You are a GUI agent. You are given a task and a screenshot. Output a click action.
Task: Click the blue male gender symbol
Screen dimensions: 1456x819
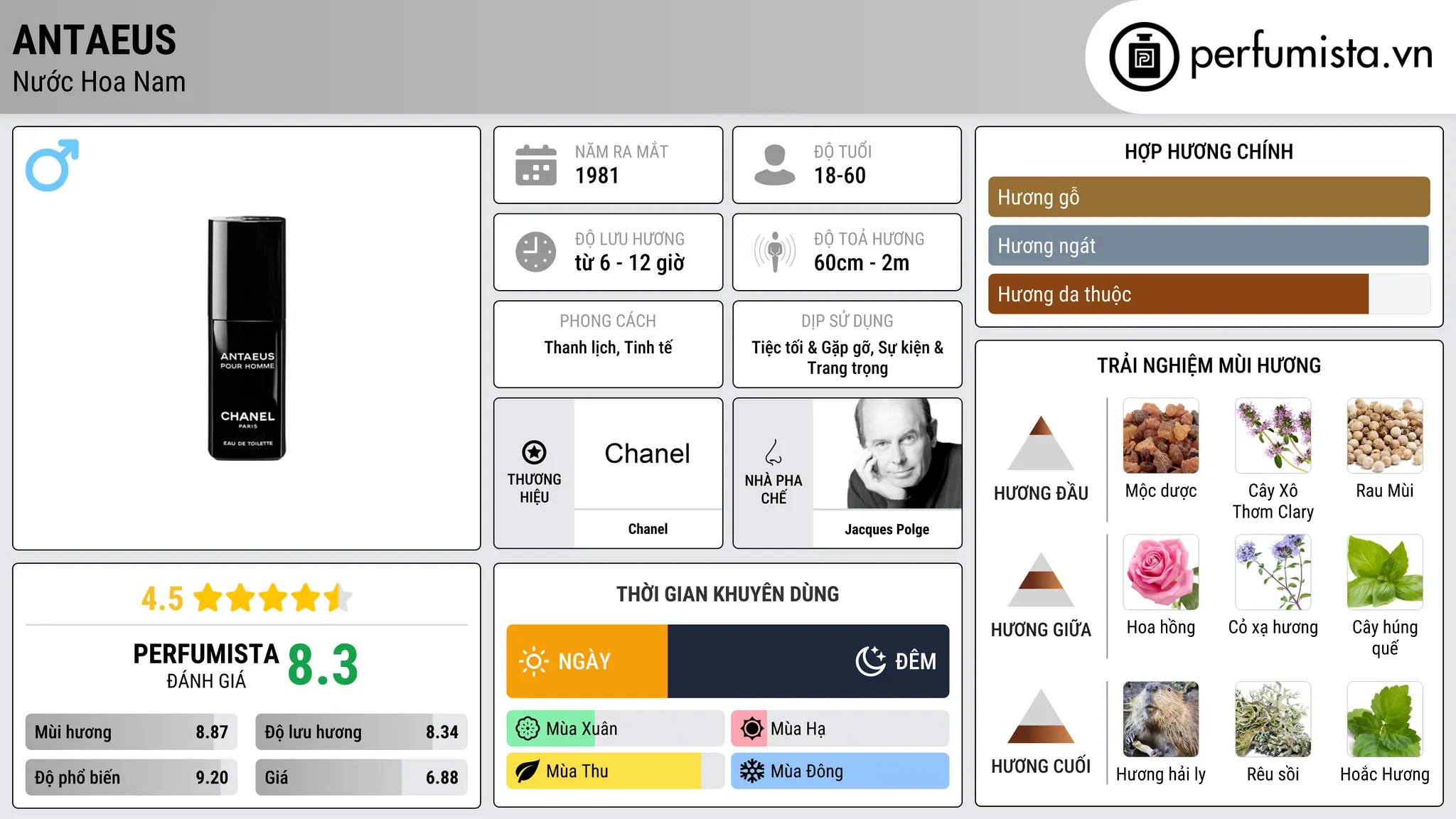52,165
